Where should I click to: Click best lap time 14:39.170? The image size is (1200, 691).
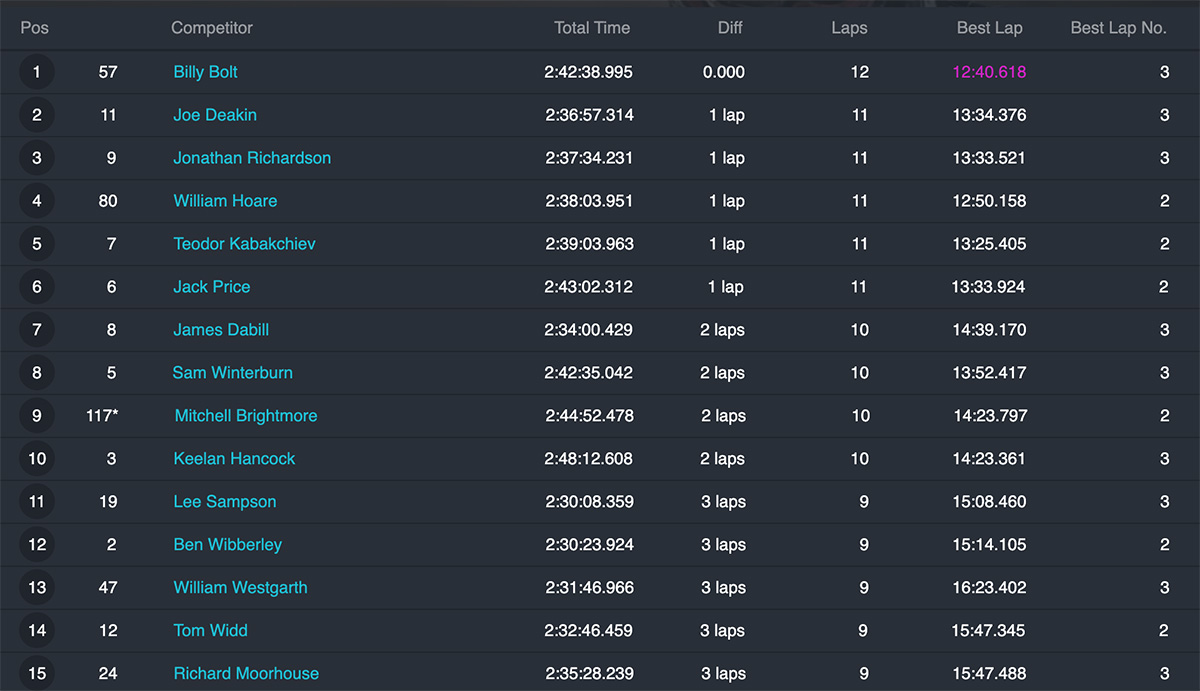click(x=989, y=330)
